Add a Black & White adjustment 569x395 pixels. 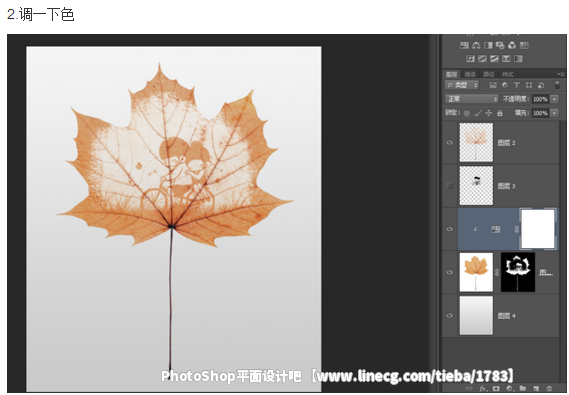pos(488,45)
